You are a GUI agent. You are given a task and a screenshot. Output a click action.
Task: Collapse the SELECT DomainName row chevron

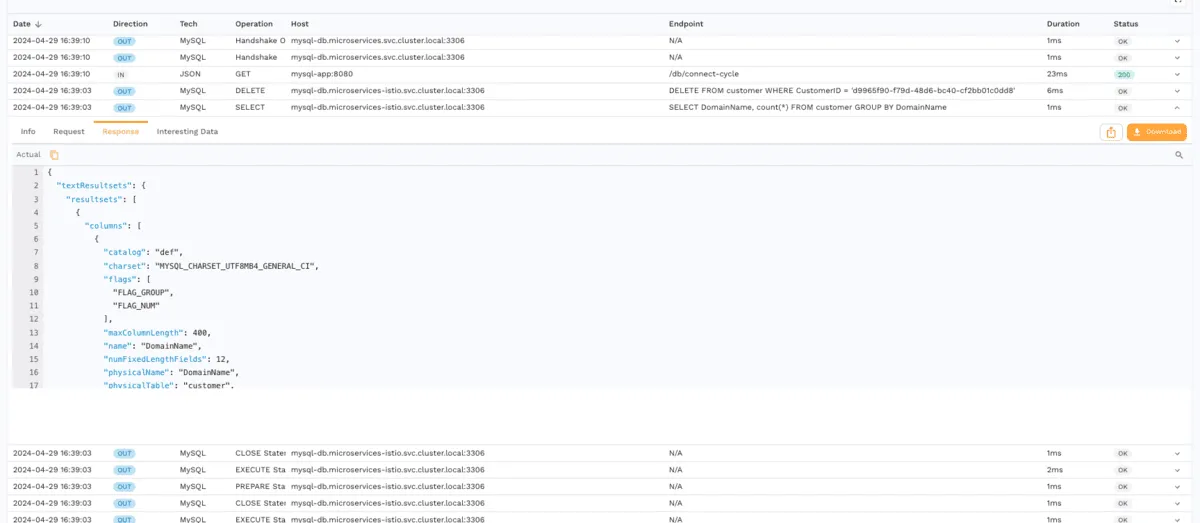pos(1177,107)
